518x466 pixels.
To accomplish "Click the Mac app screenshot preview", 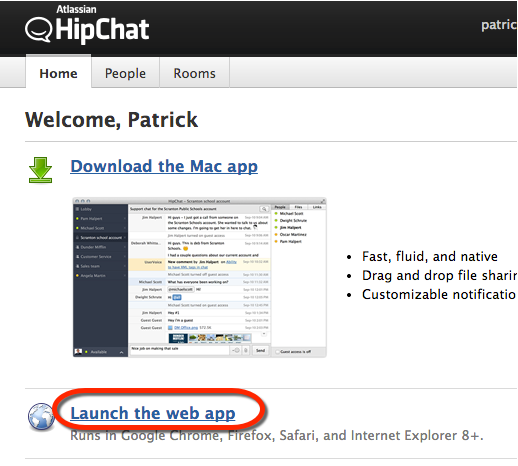I will [199, 277].
